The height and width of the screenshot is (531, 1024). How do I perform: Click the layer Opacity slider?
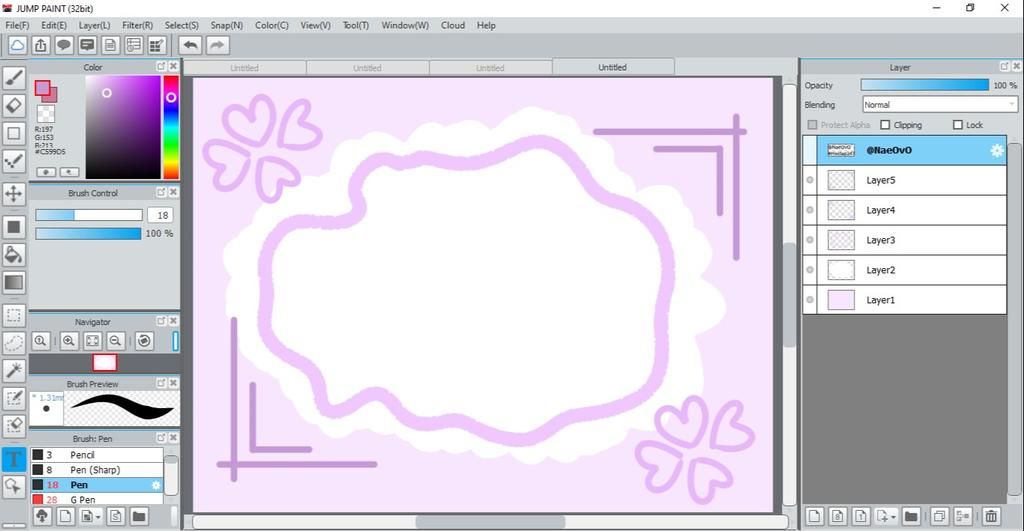click(x=925, y=85)
